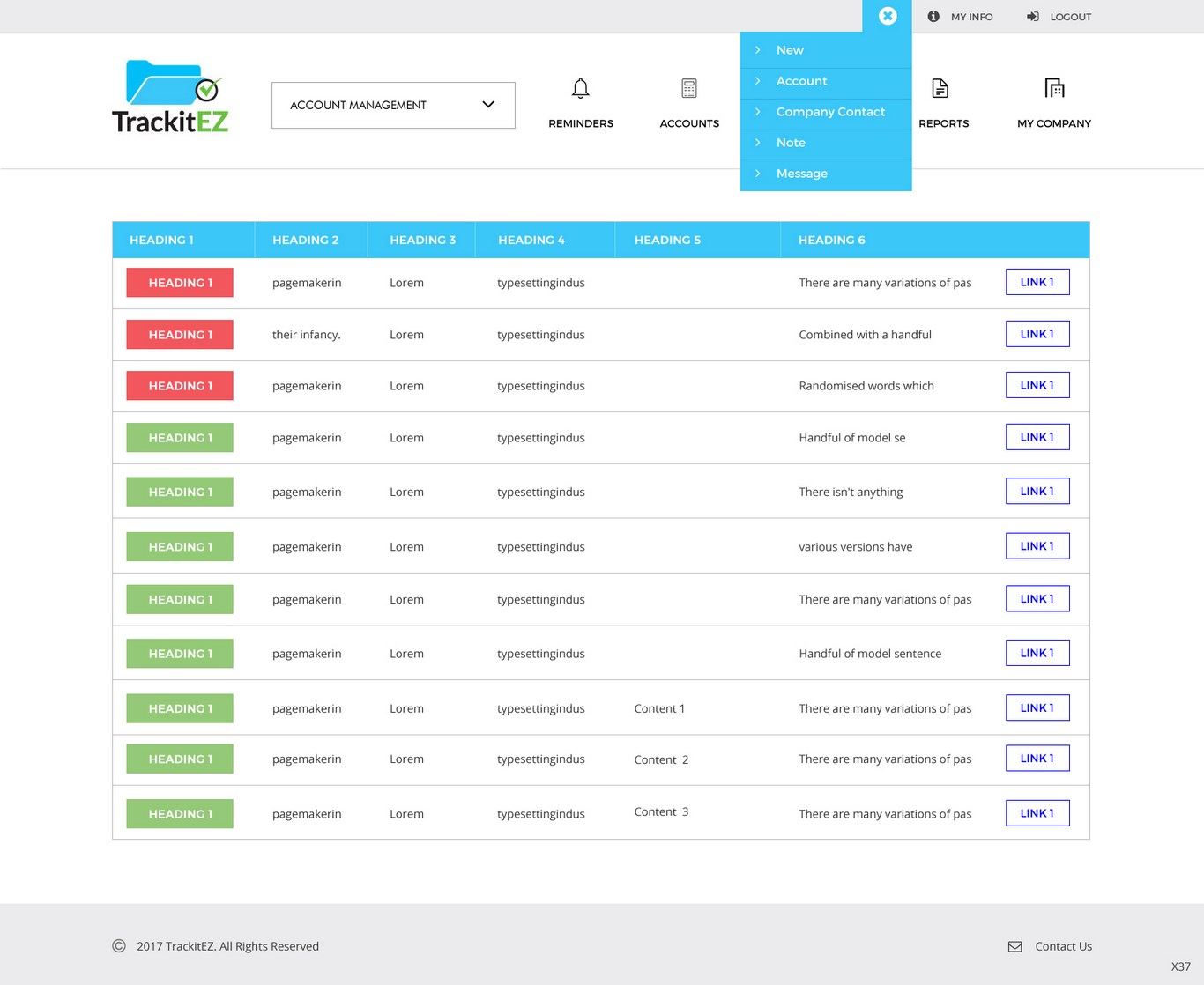Click green HEADING 1 badge in Content 2 row
Image resolution: width=1204 pixels, height=985 pixels.
click(x=180, y=759)
